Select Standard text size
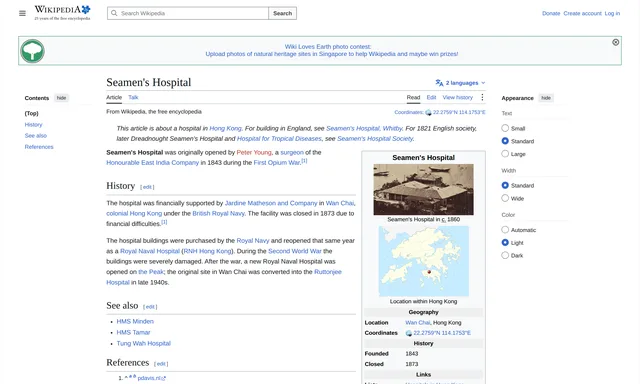Screen dimensions: 640x384 (x=505, y=141)
